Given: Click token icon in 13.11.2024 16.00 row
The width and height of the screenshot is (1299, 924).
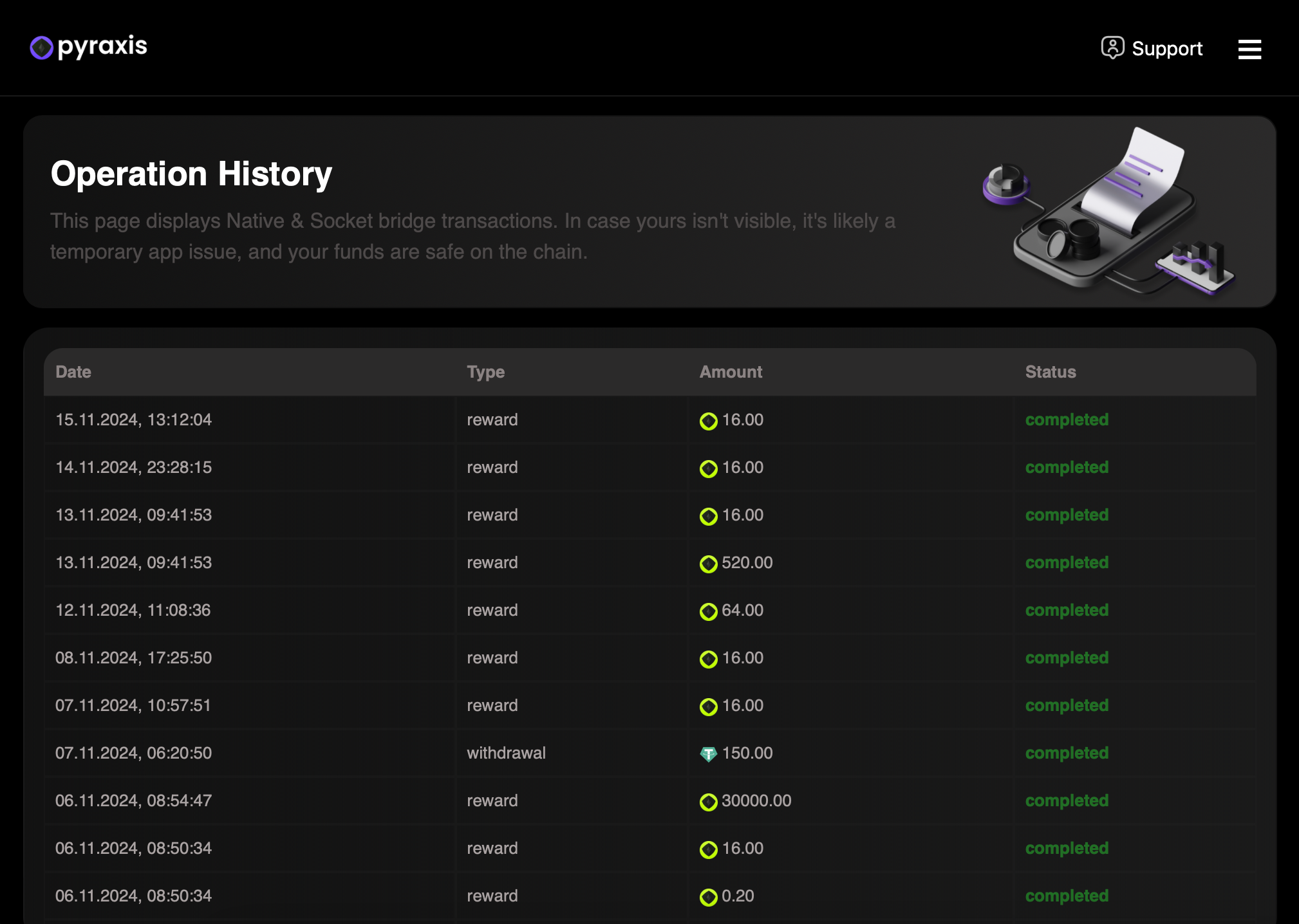Looking at the screenshot, I should click(709, 516).
